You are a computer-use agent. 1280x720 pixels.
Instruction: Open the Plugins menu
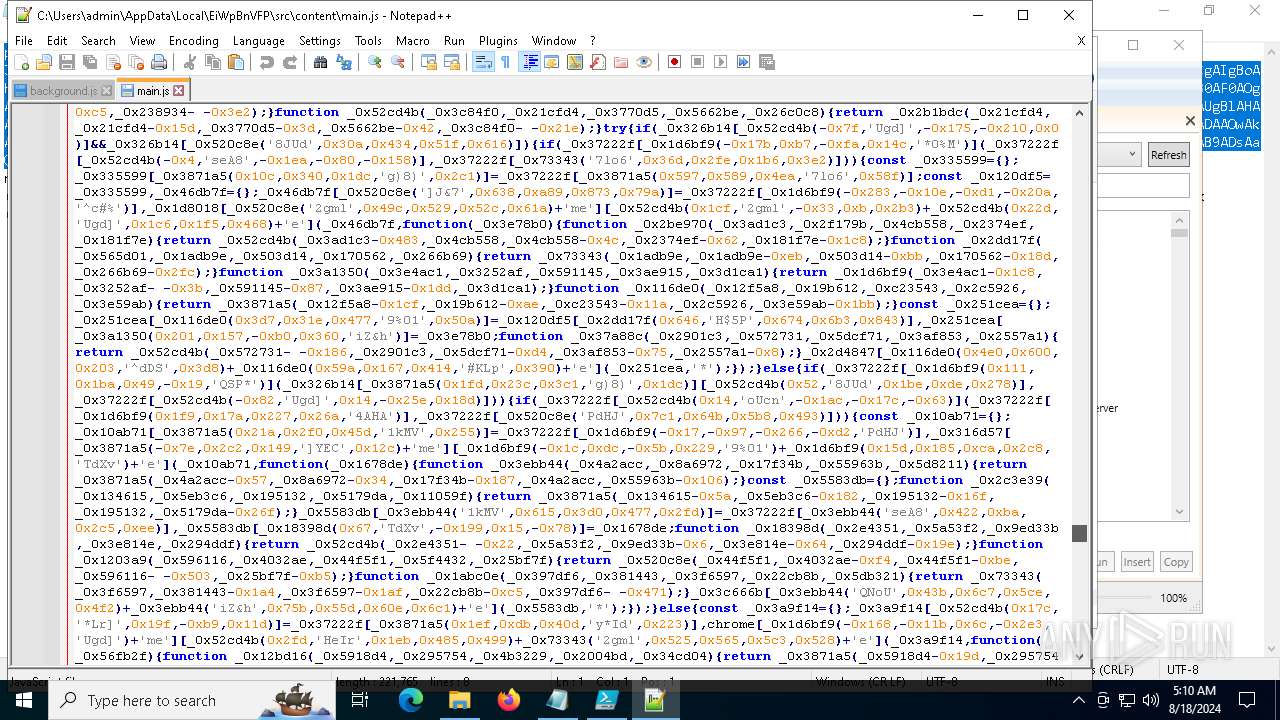coord(498,41)
